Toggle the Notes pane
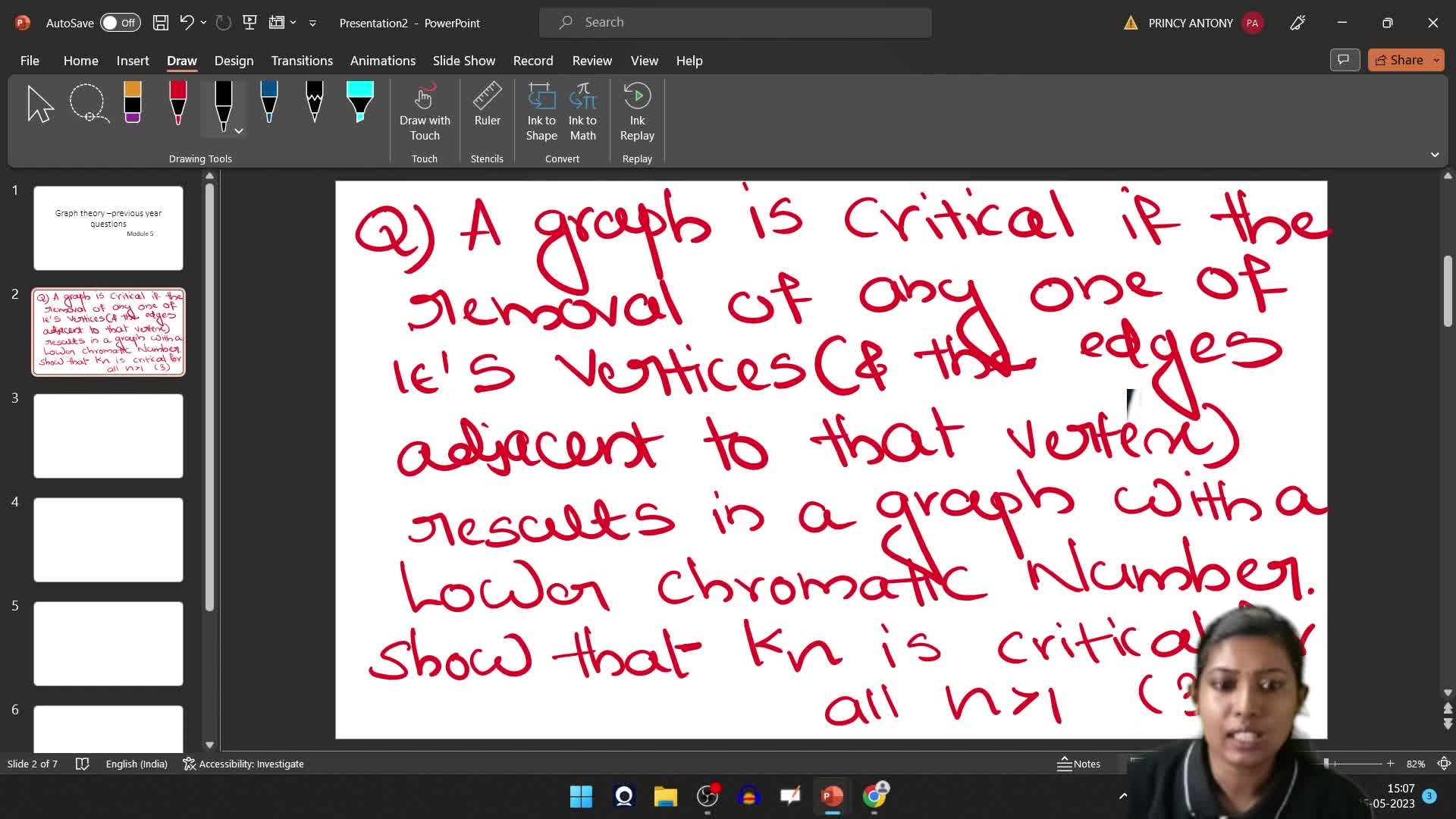 (x=1078, y=764)
